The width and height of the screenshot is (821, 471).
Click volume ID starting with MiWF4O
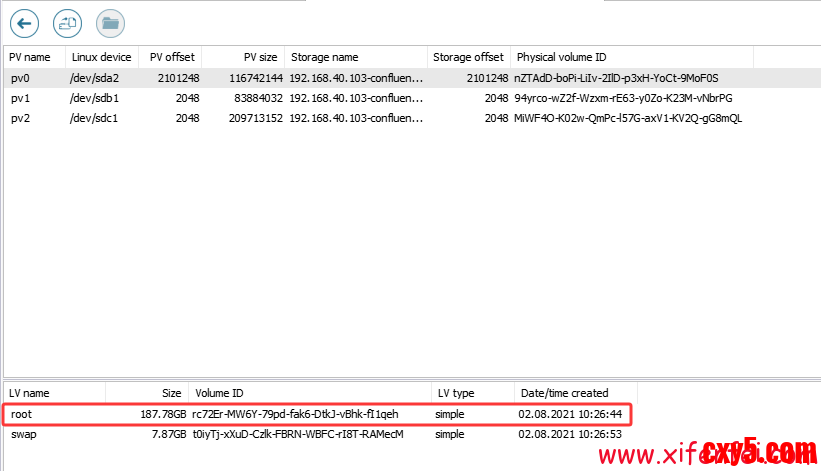[x=628, y=118]
